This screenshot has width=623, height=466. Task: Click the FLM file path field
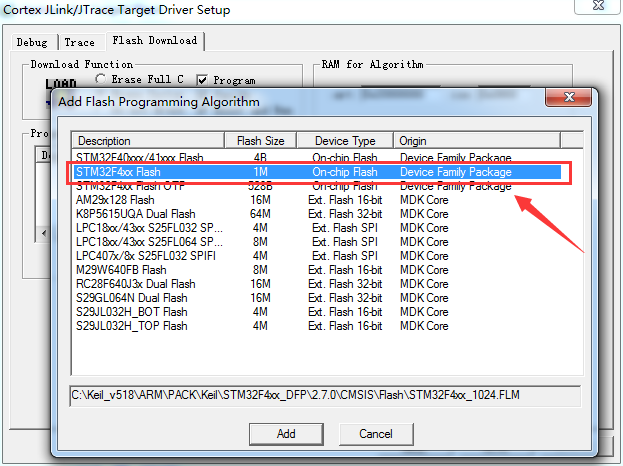tap(325, 396)
